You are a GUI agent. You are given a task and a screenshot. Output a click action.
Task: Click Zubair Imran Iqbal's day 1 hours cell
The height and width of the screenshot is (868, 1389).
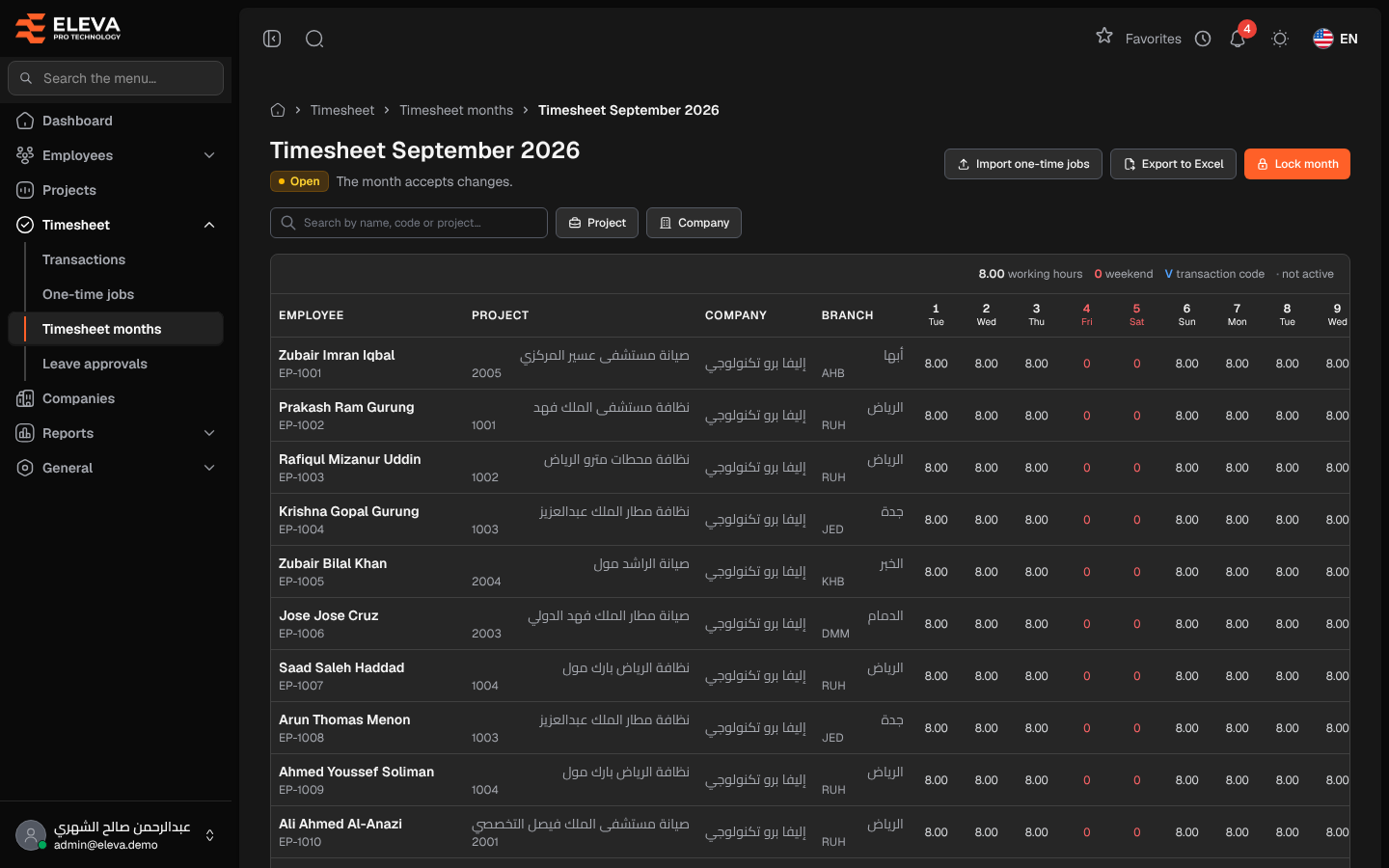point(936,364)
